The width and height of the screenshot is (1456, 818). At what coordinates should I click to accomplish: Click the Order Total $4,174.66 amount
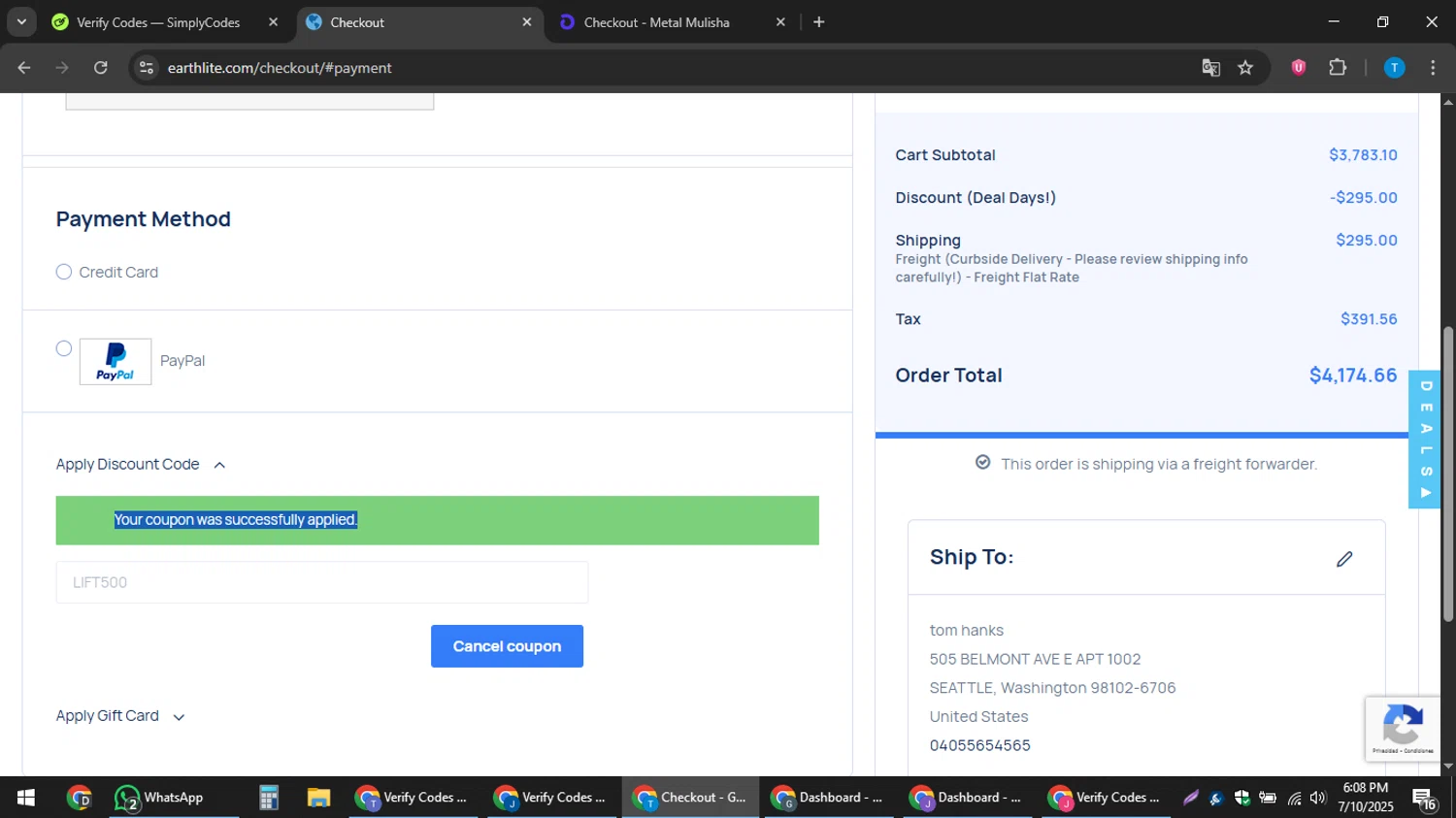(x=1353, y=376)
